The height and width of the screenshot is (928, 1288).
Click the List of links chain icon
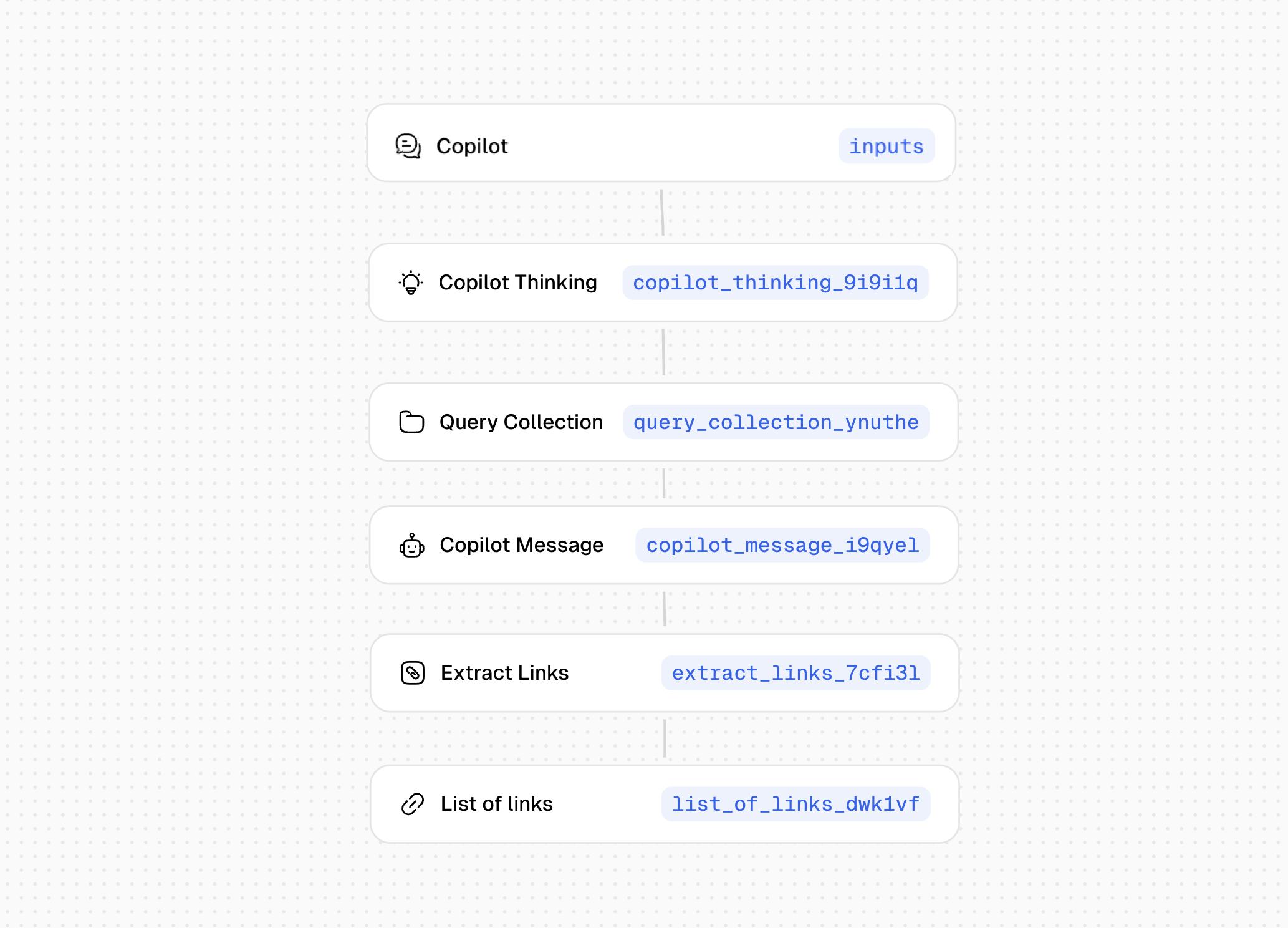[x=413, y=804]
